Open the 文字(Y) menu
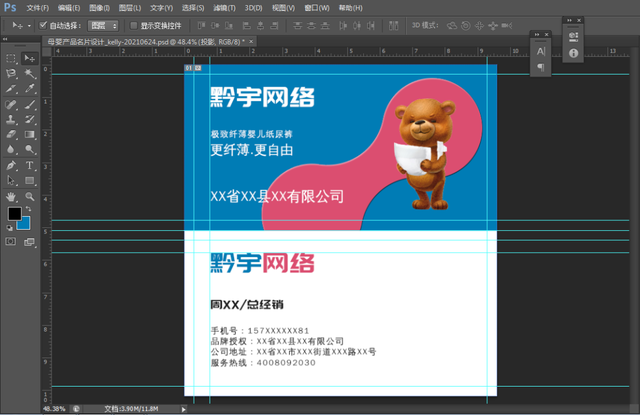 pyautogui.click(x=161, y=8)
